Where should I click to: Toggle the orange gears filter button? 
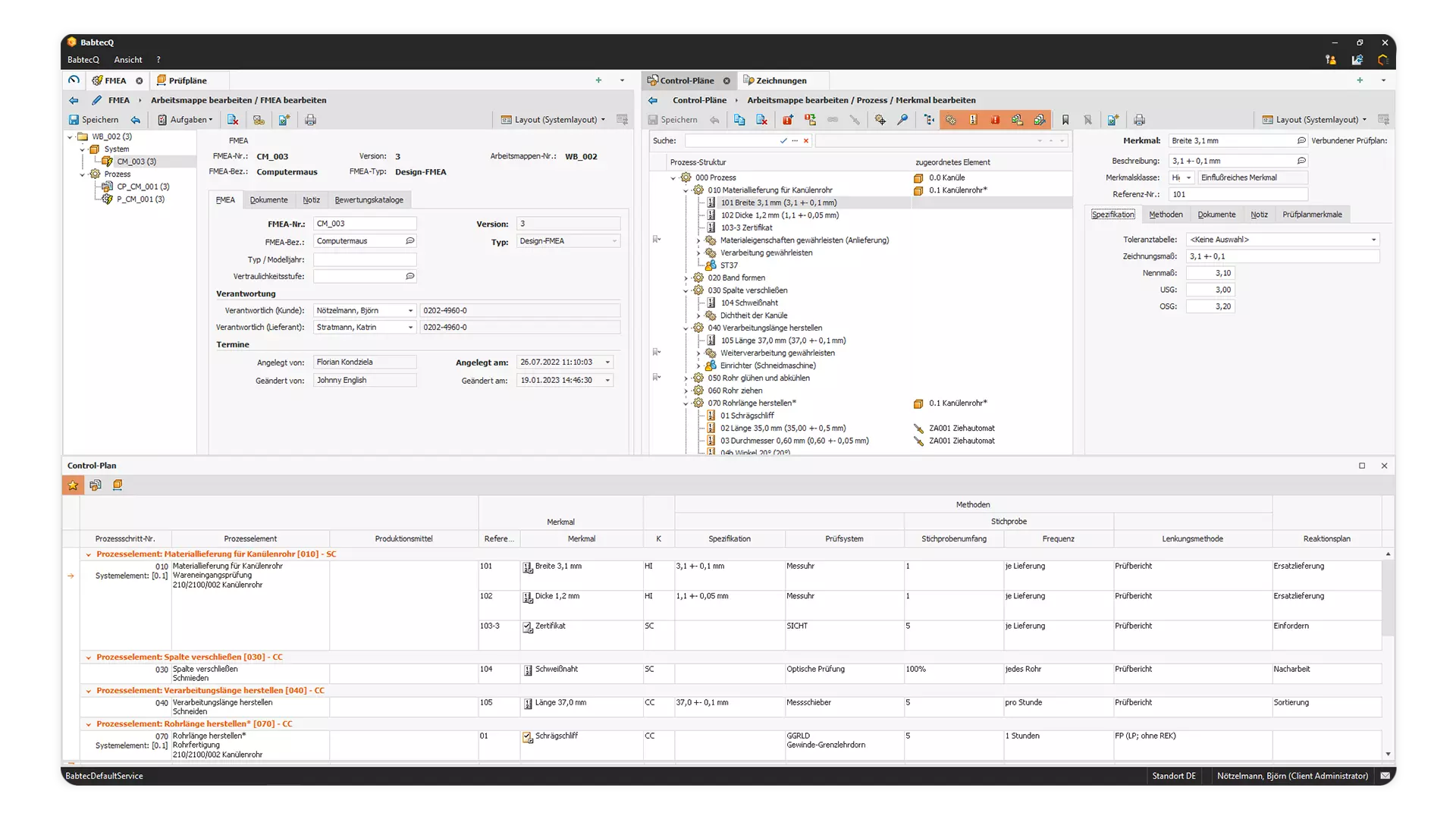point(951,120)
